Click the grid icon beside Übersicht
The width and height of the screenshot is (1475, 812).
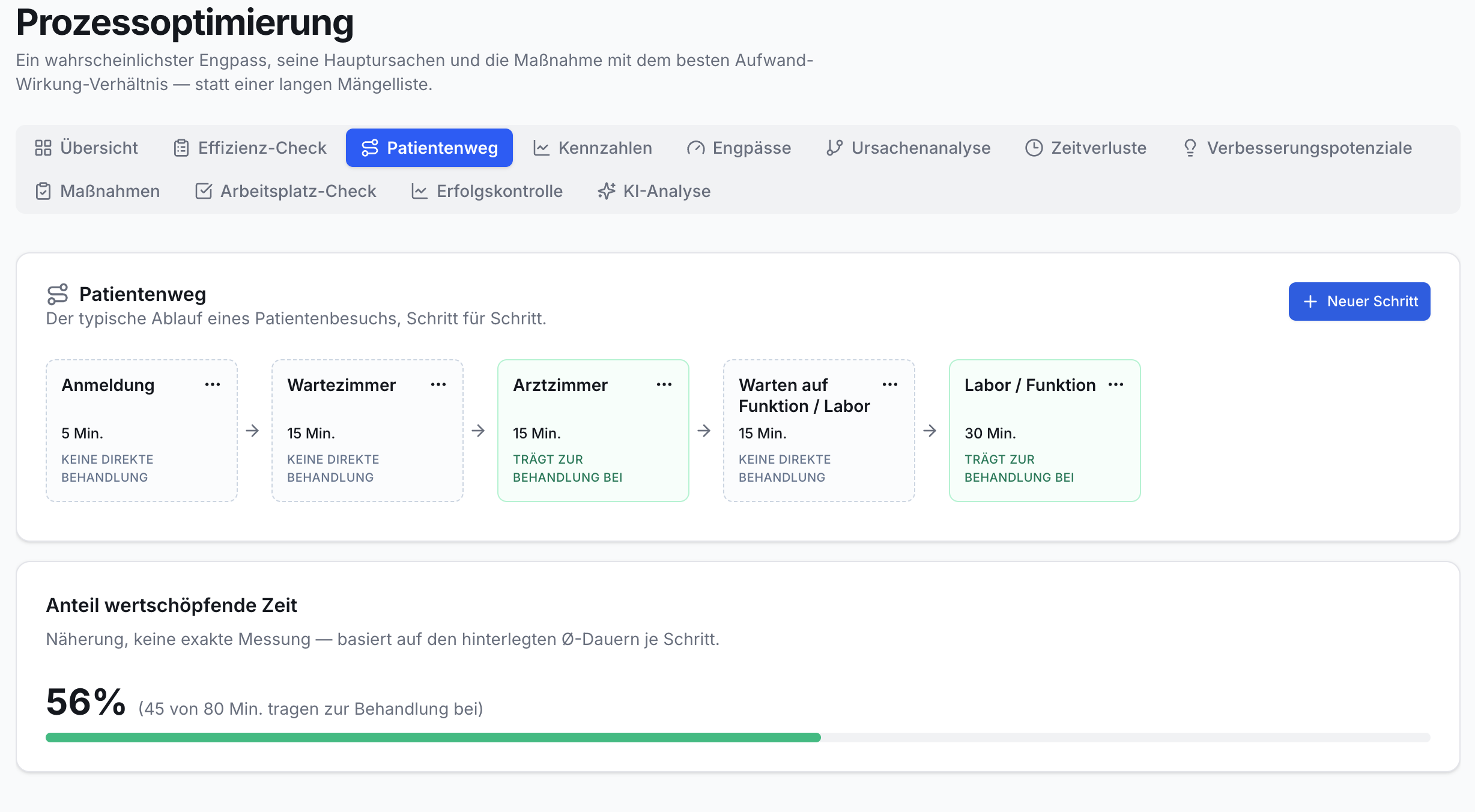[43, 148]
